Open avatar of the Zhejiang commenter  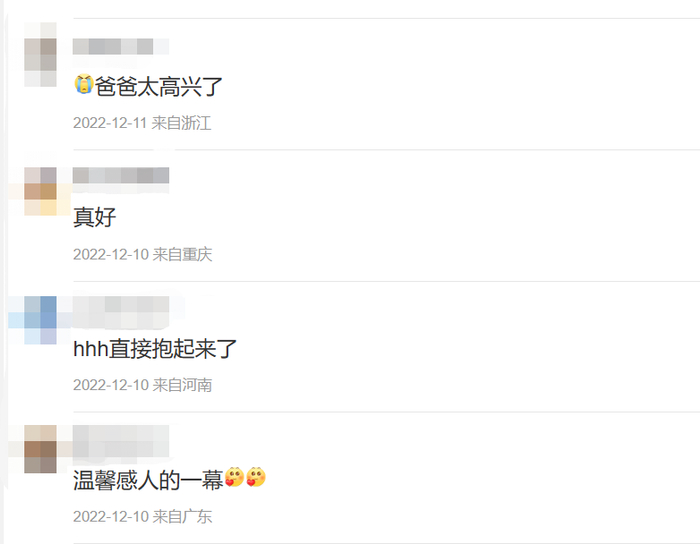click(x=40, y=54)
